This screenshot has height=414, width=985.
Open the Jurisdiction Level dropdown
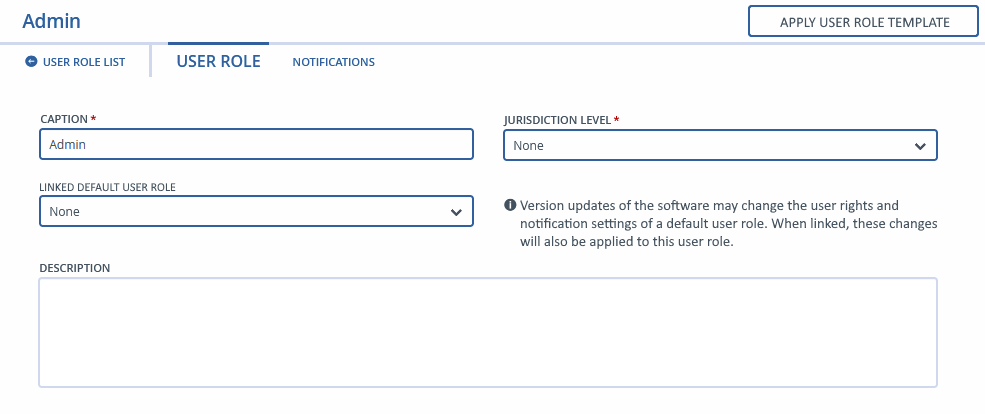click(x=720, y=145)
